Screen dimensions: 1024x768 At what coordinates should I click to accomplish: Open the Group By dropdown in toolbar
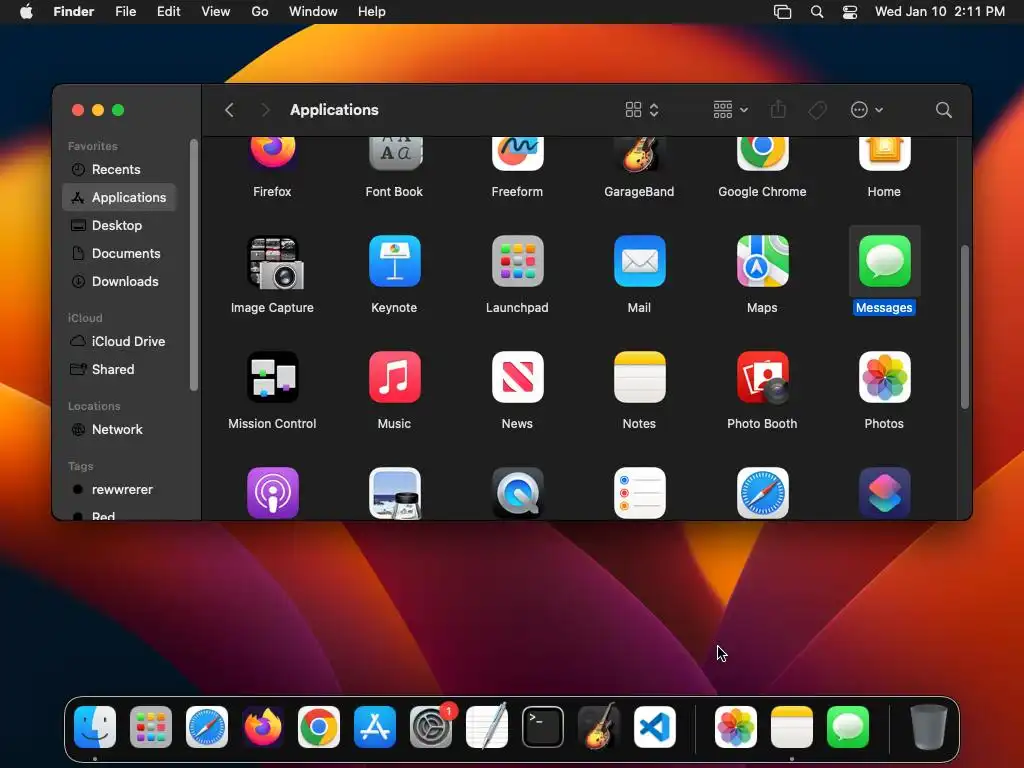(731, 110)
